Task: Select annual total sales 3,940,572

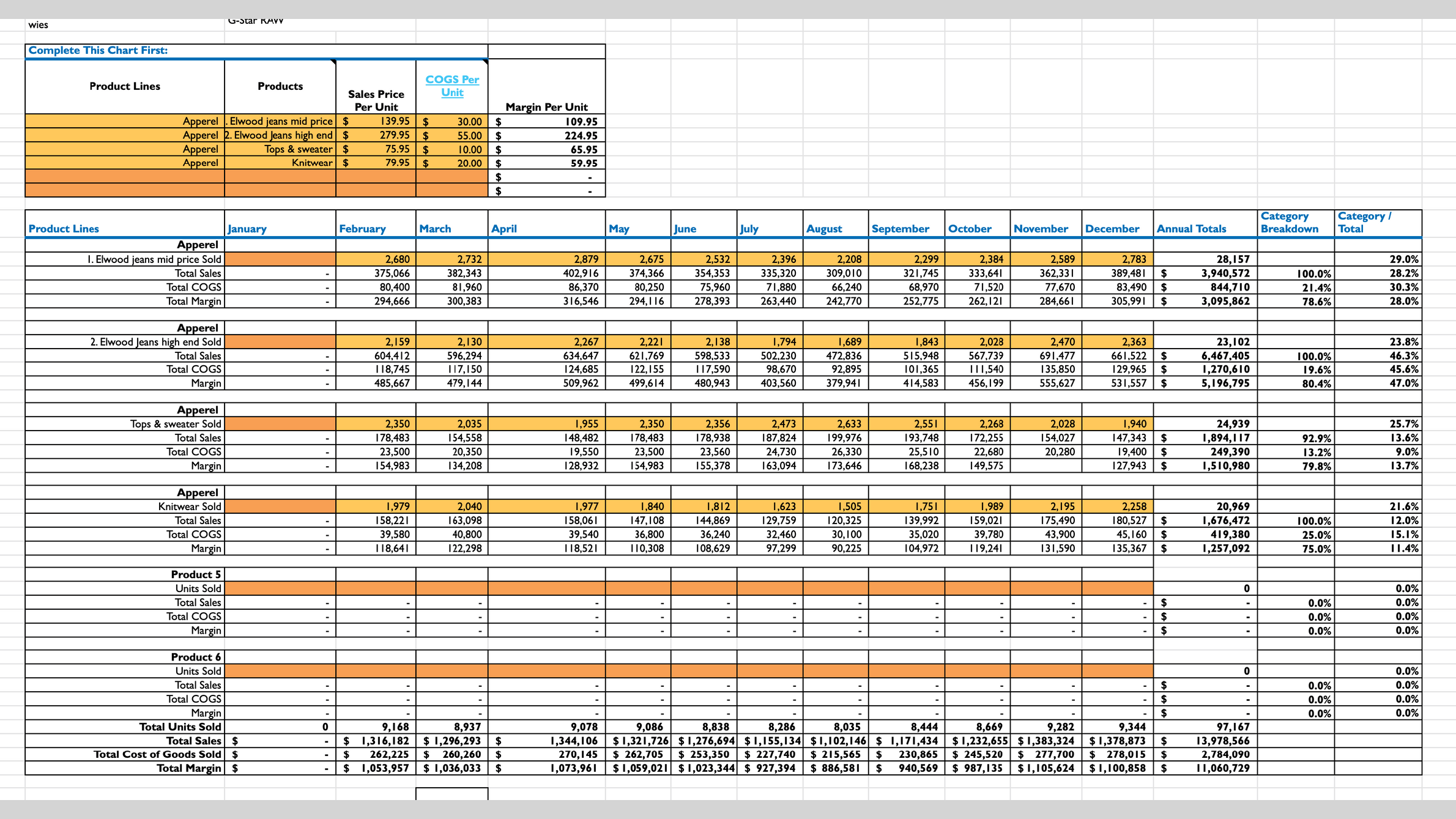Action: pyautogui.click(x=1205, y=273)
